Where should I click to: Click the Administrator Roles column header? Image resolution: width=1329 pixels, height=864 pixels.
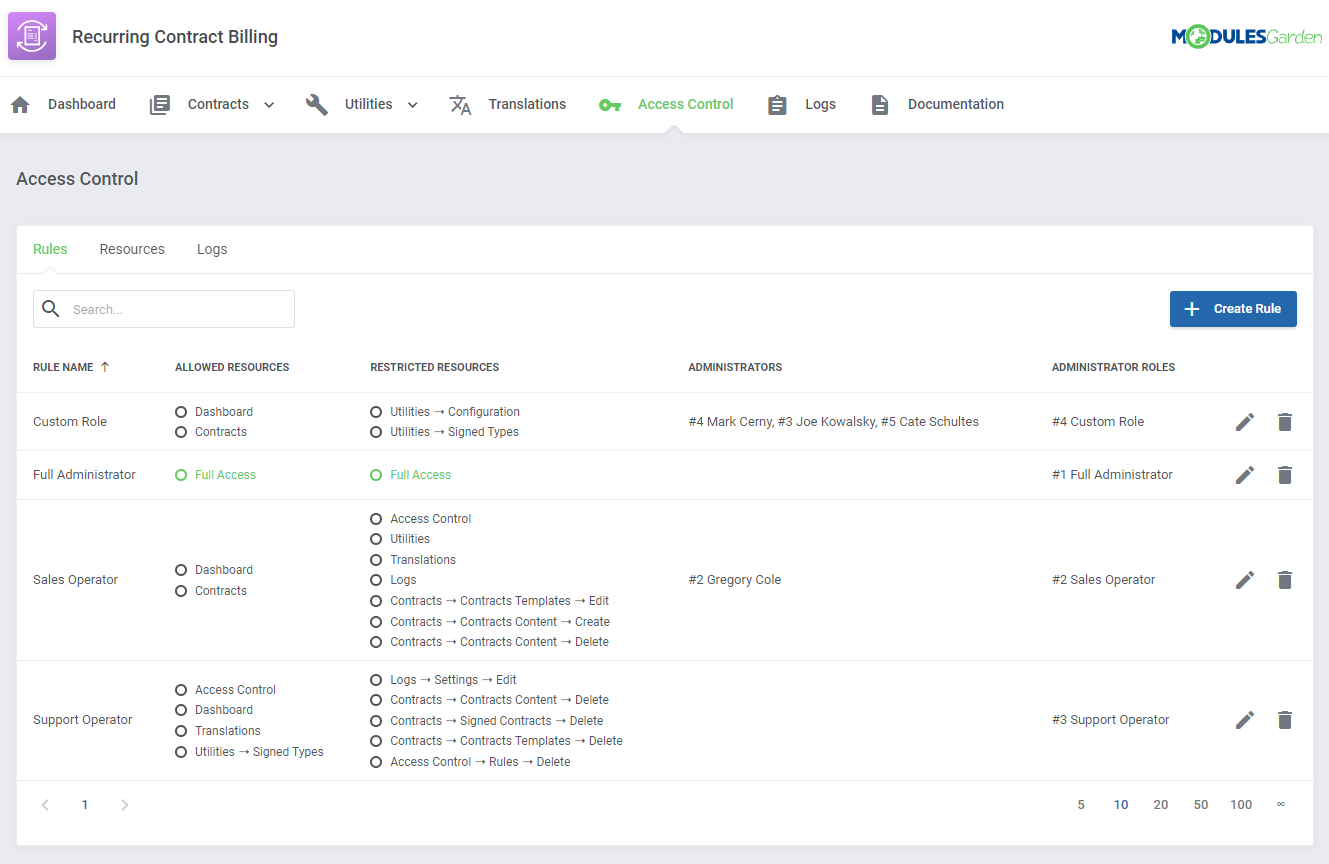(x=1113, y=367)
